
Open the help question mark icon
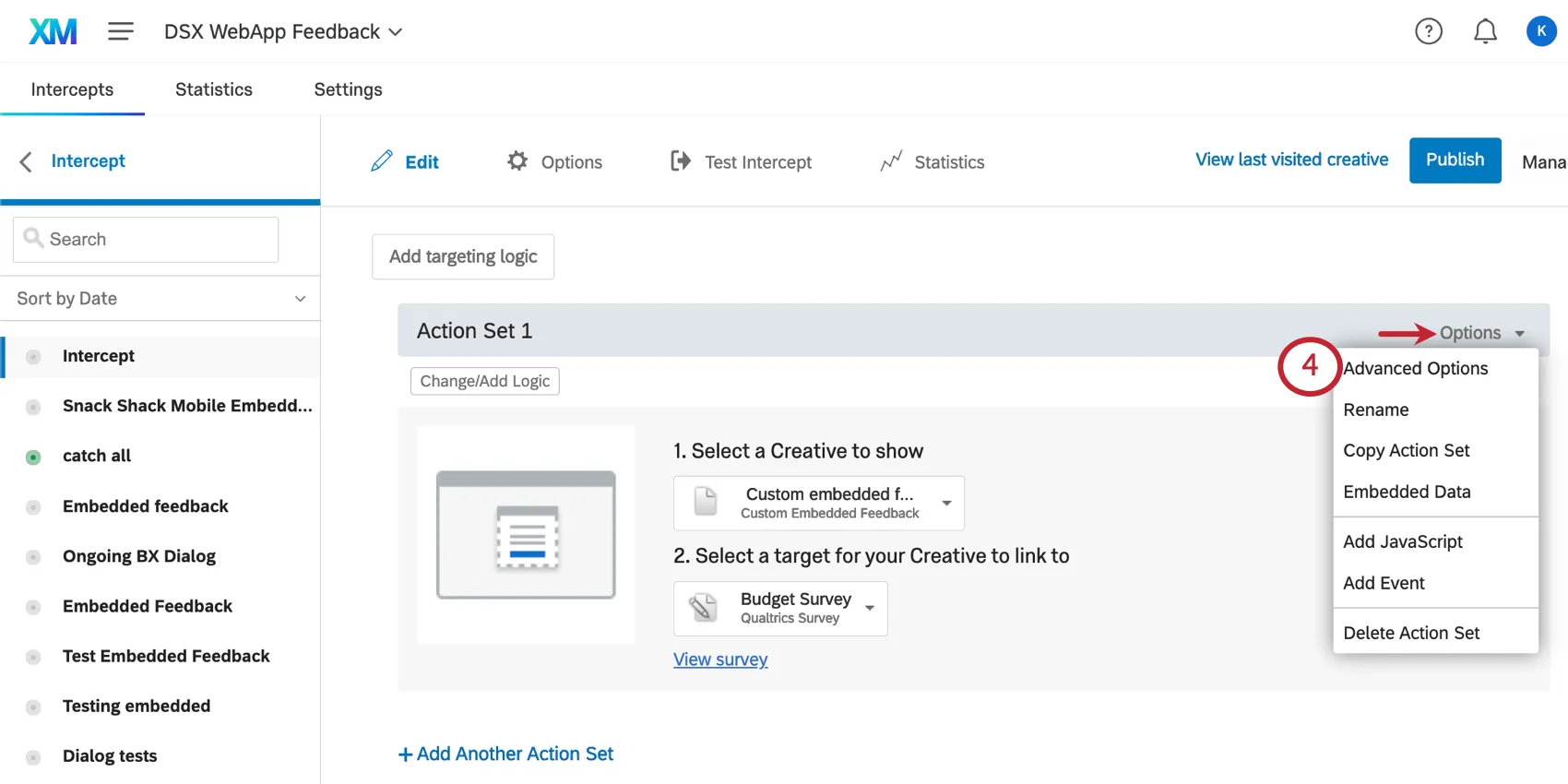pyautogui.click(x=1428, y=31)
